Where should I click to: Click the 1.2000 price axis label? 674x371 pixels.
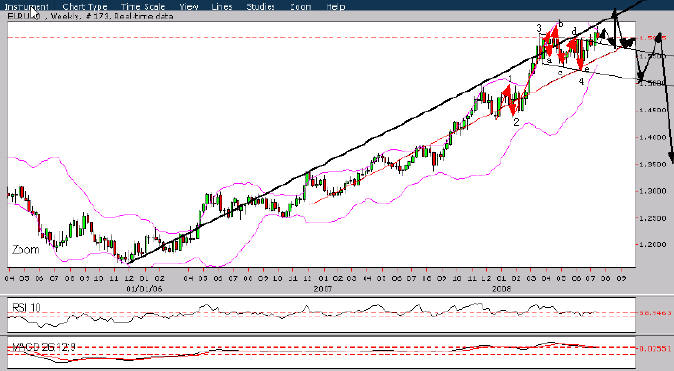pyautogui.click(x=652, y=245)
